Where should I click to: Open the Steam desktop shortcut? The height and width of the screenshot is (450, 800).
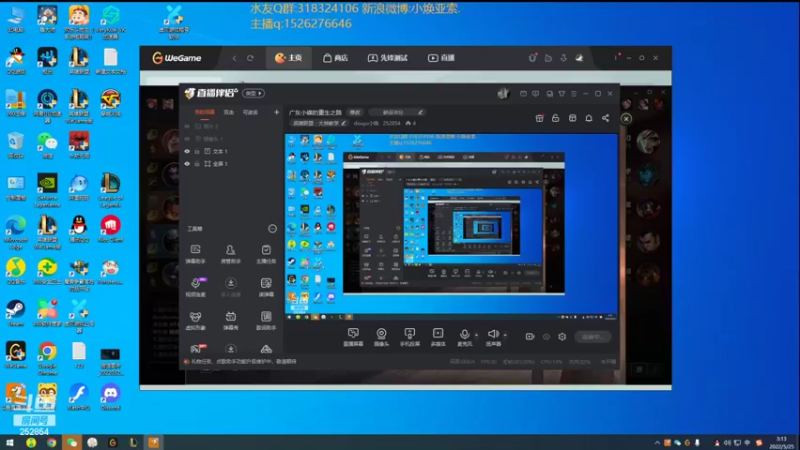point(16,312)
